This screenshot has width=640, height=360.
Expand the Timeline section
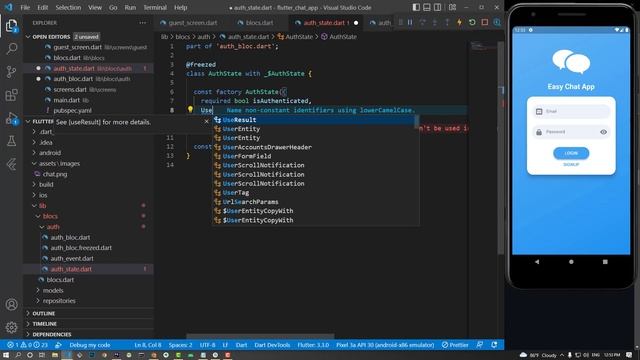tap(44, 324)
